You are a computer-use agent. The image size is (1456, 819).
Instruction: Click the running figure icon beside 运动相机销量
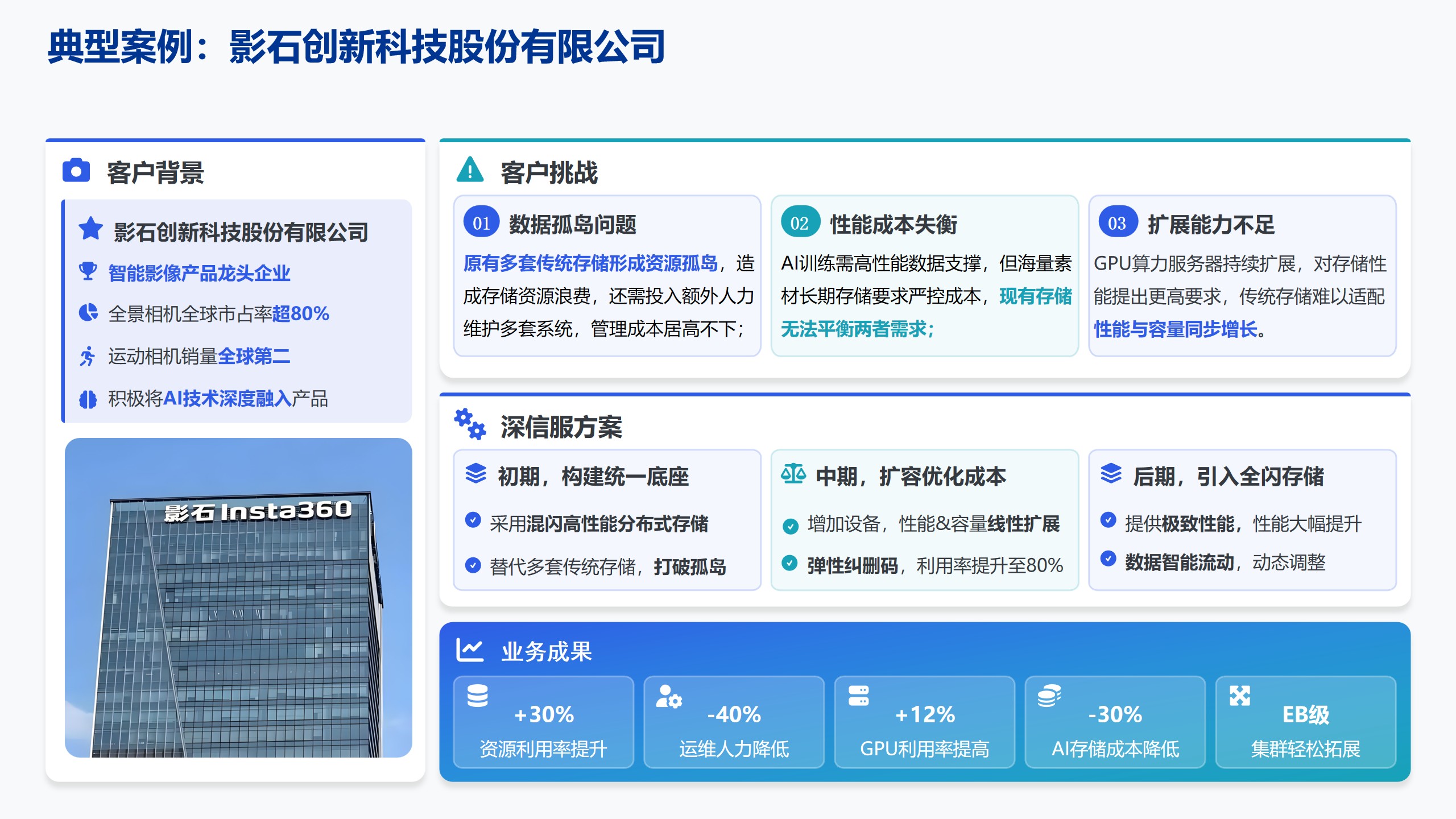[87, 356]
